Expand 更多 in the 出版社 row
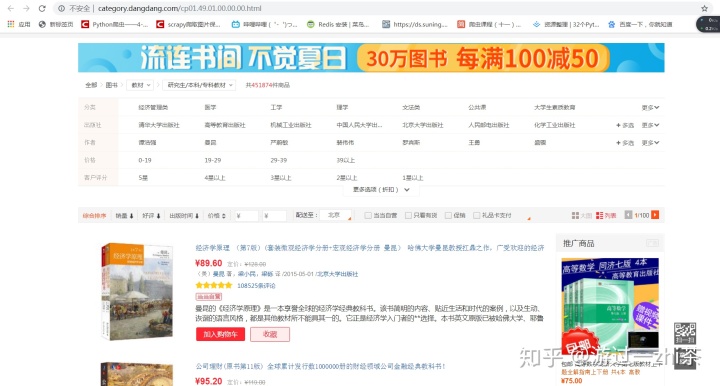Viewport: 720px width, 386px height. [650, 125]
